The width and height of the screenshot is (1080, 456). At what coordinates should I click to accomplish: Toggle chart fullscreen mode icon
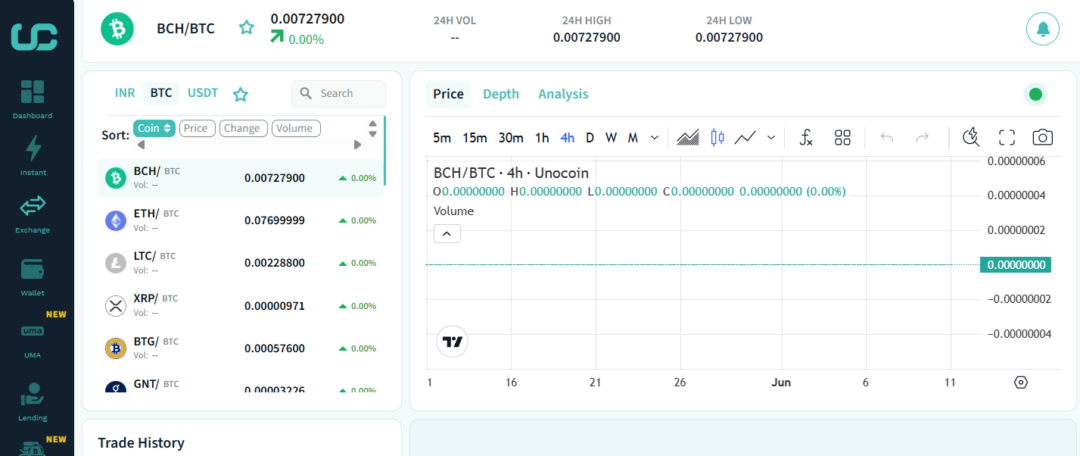(1007, 138)
